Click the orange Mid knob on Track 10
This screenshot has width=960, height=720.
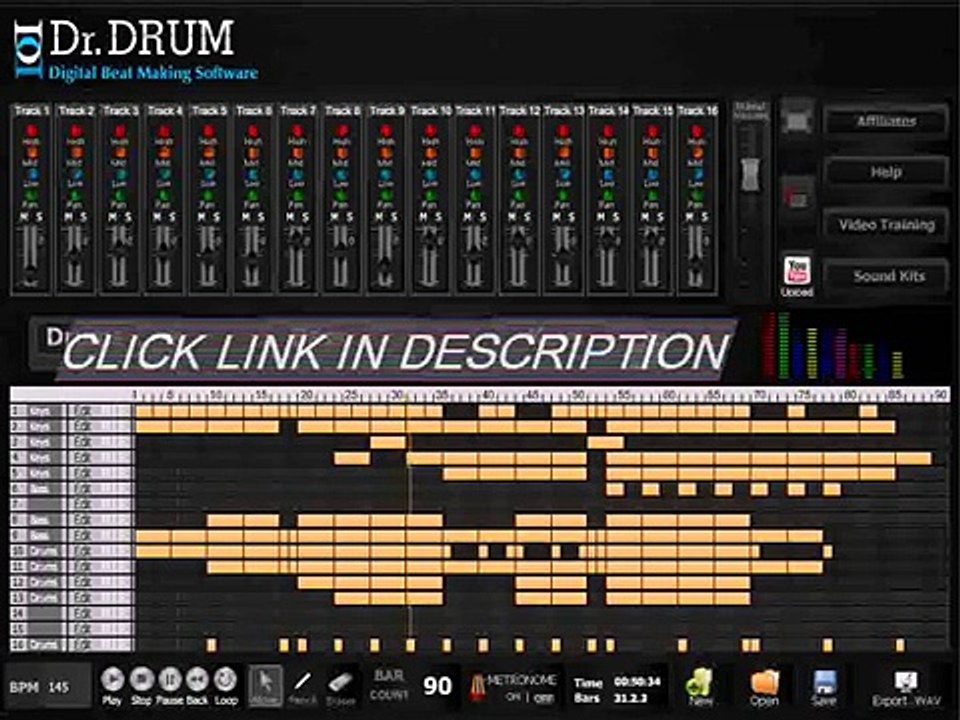pyautogui.click(x=430, y=153)
